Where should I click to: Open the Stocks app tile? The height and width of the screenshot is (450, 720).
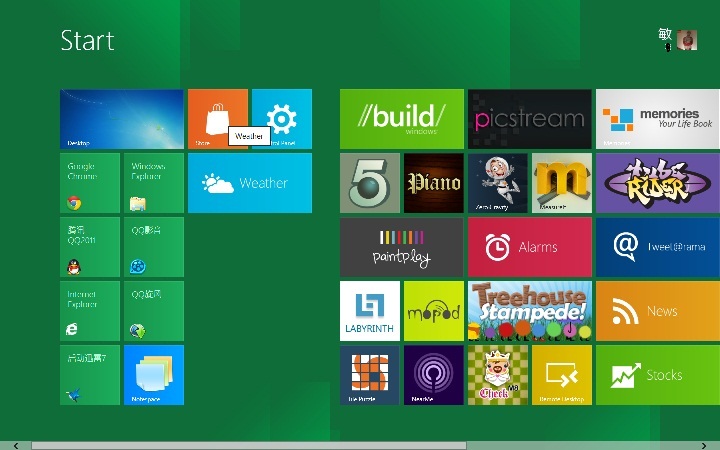click(x=657, y=375)
